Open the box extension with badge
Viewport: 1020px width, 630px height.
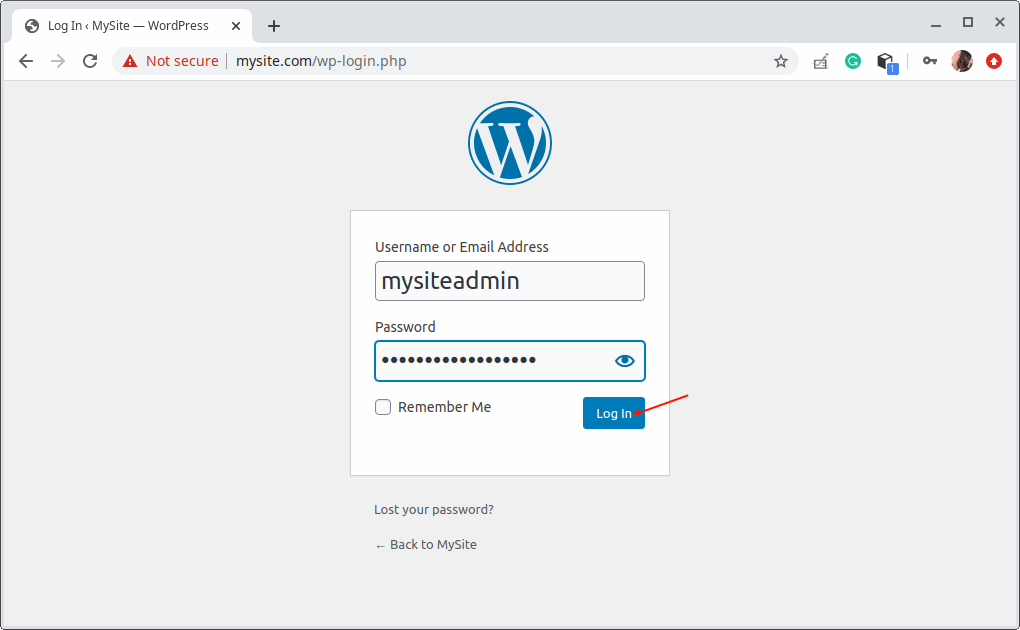(885, 62)
